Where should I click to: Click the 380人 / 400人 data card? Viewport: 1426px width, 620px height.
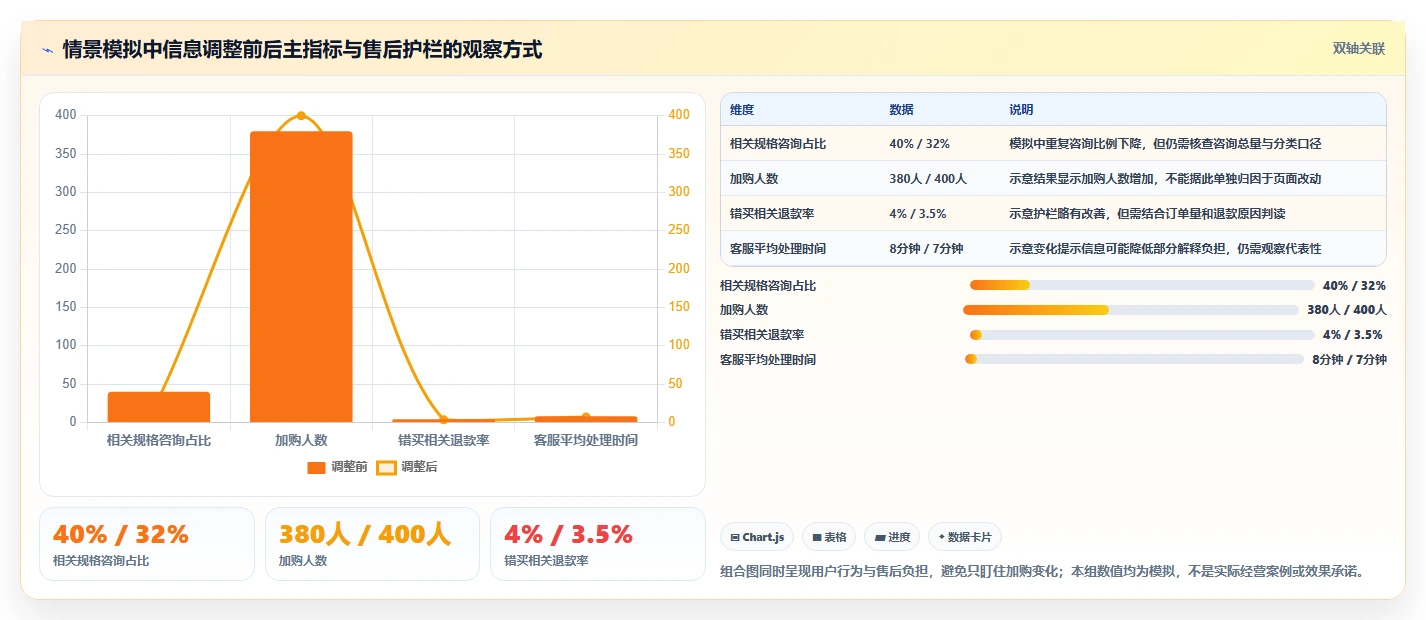372,544
